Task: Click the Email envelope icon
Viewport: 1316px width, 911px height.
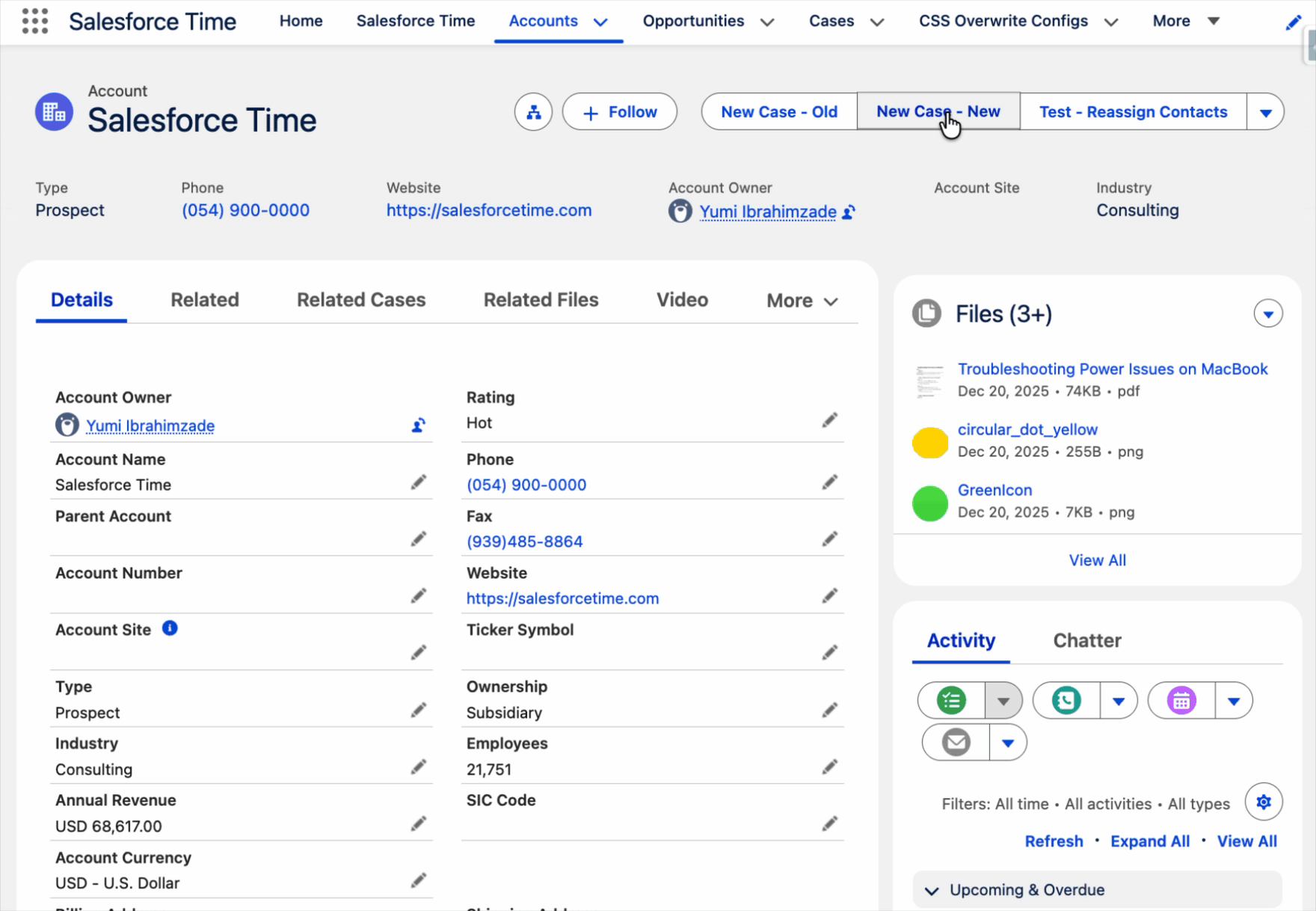Action: [x=956, y=743]
